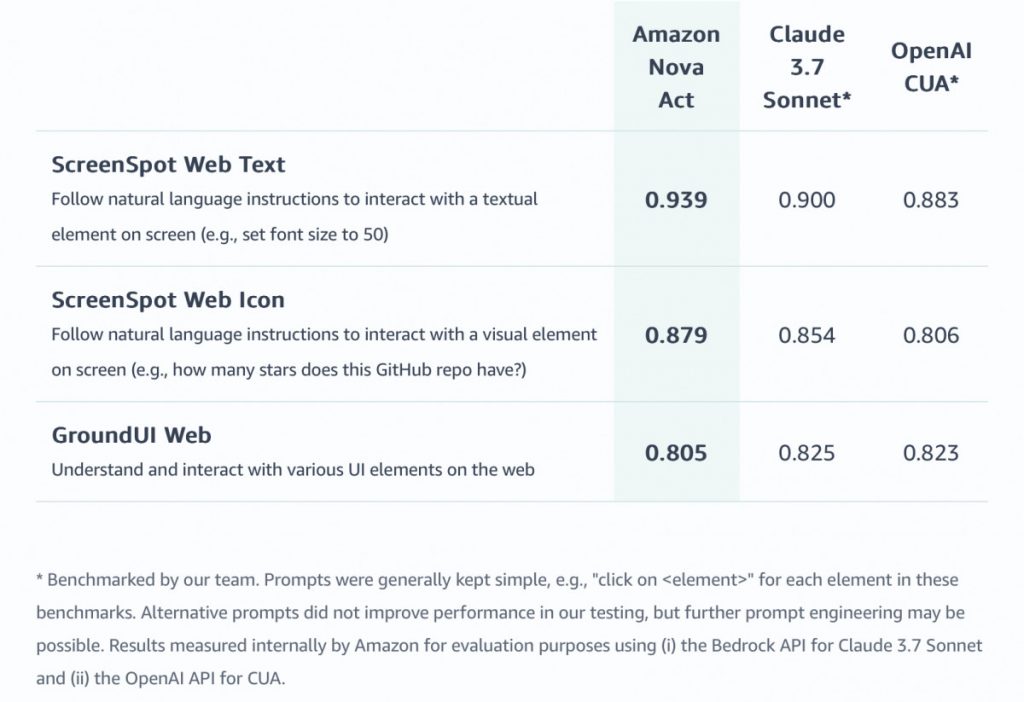This screenshot has width=1024, height=702.
Task: Click the 0.823 GroundUI OpenAI score
Action: click(931, 453)
